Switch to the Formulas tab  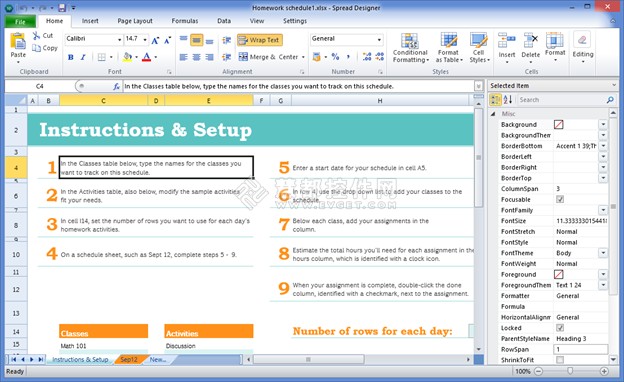(185, 21)
